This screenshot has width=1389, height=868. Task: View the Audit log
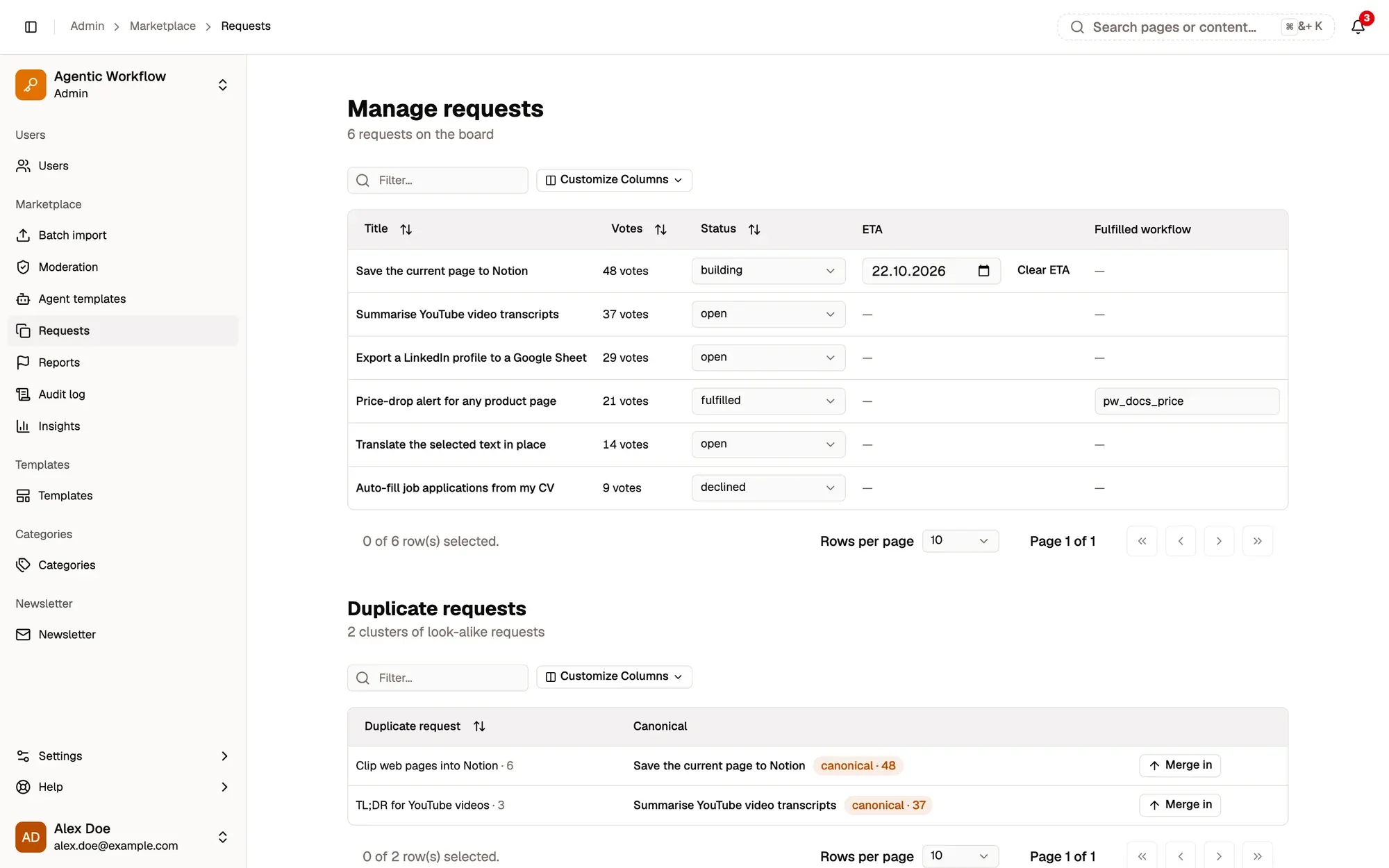click(123, 394)
